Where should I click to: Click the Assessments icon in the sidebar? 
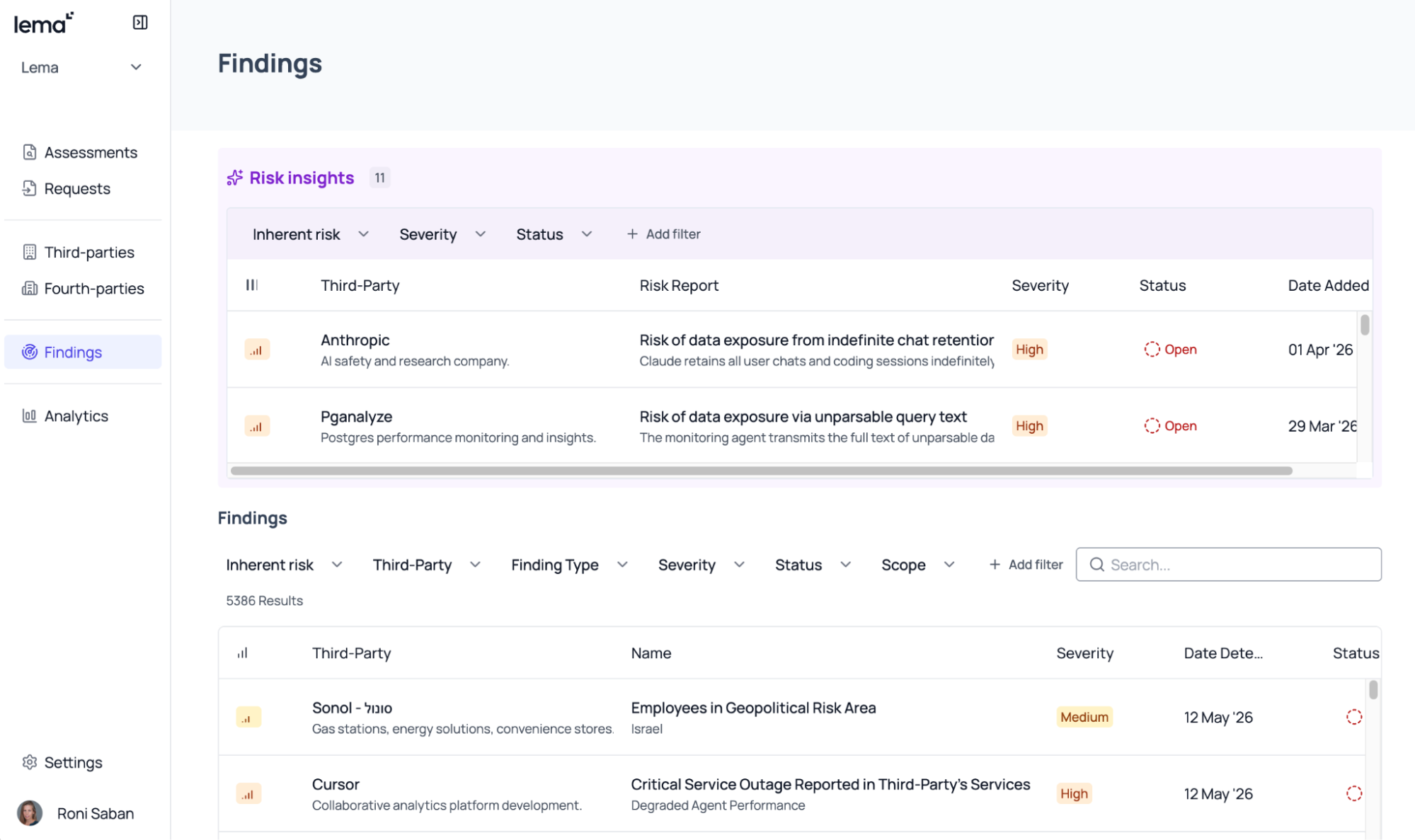point(30,152)
